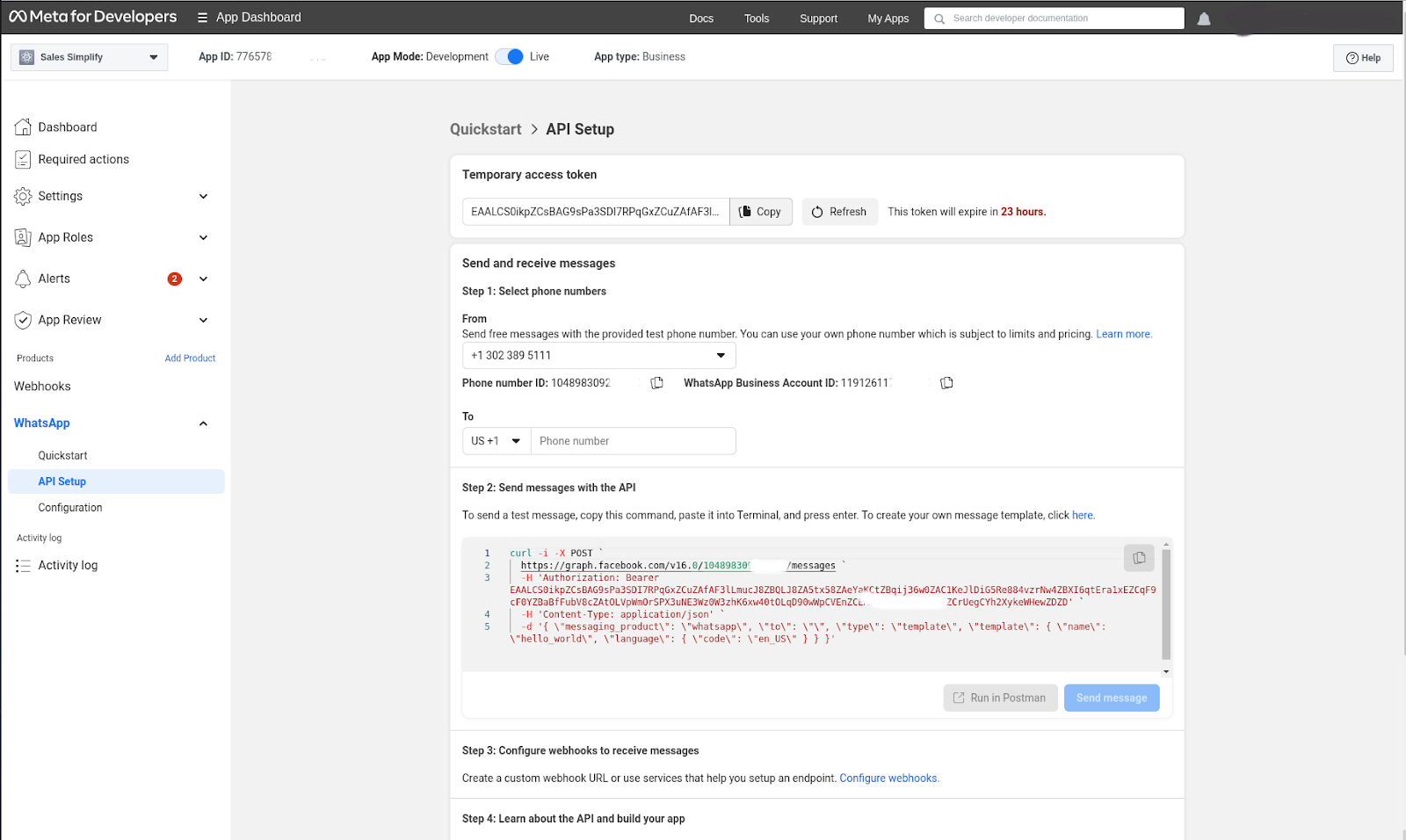Copy the WhatsApp Business Account ID

click(946, 383)
